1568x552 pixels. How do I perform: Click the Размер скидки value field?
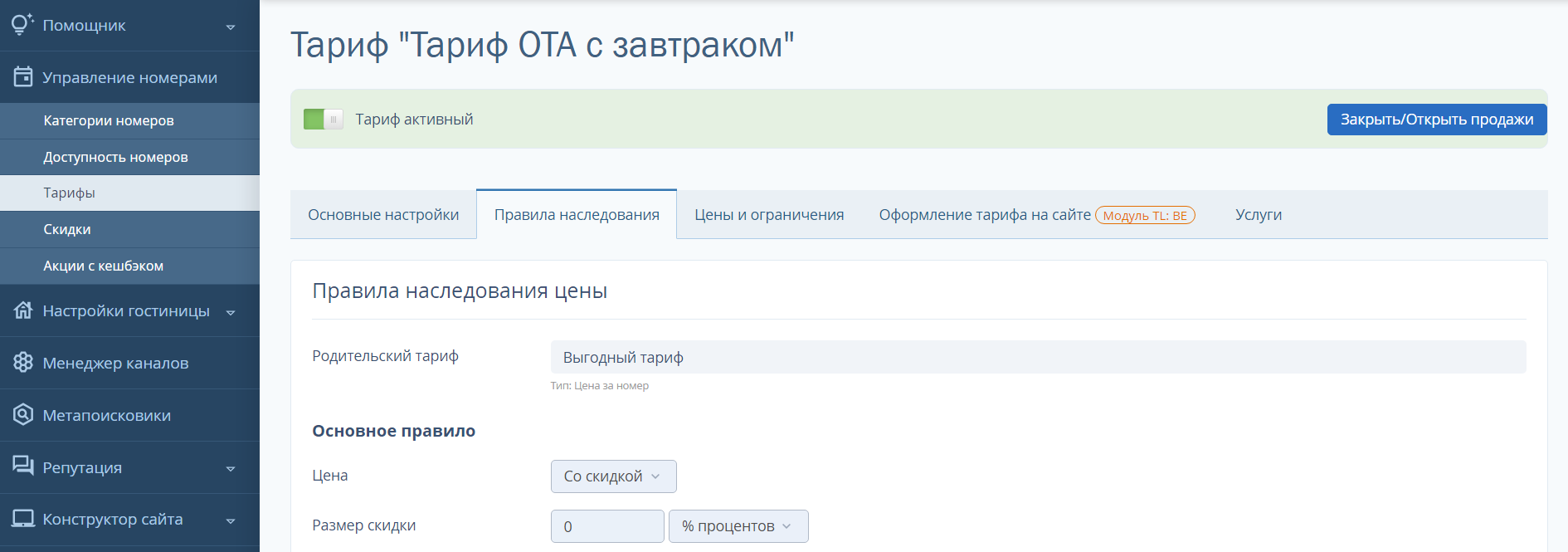click(607, 526)
